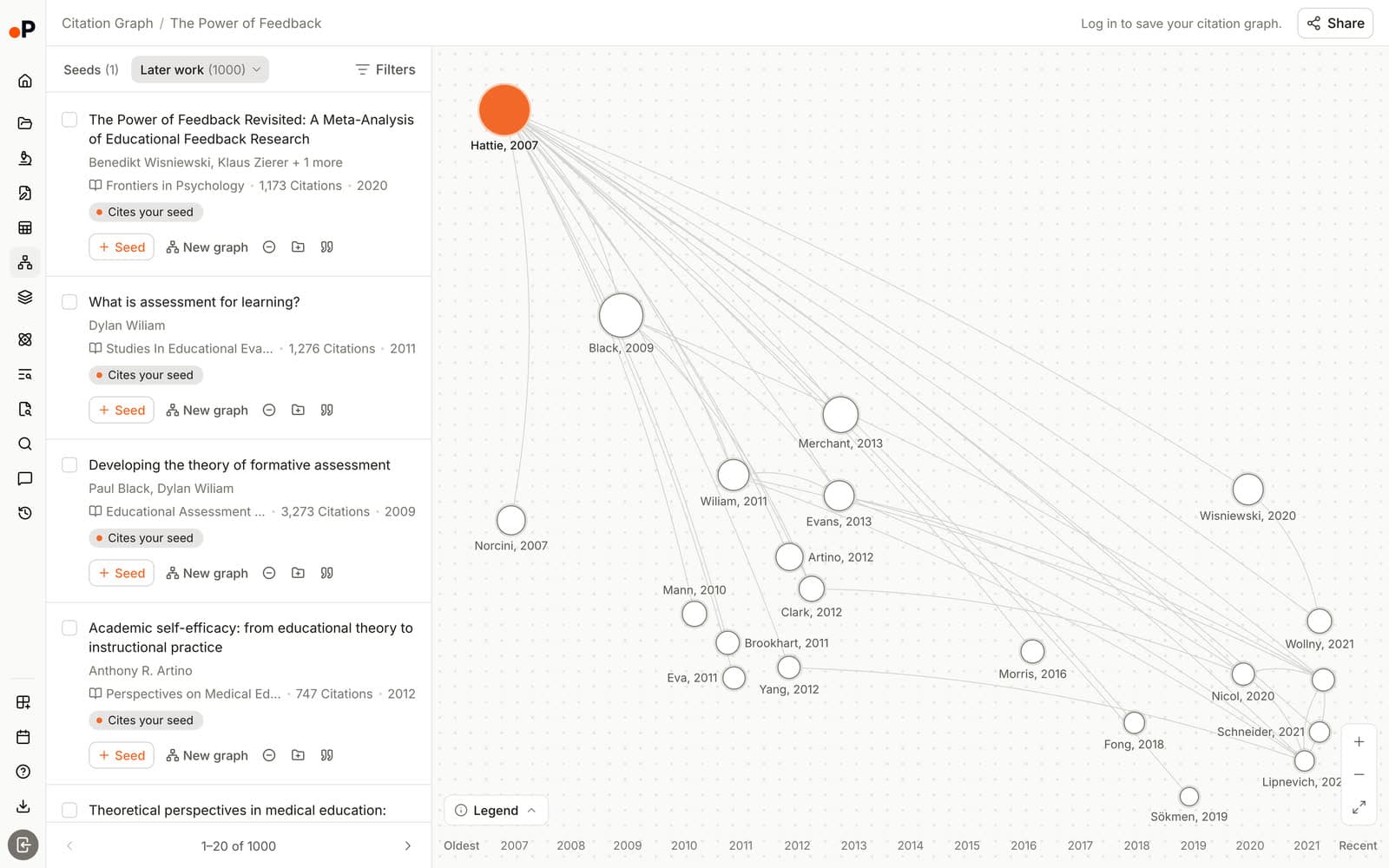Open the calendar icon in left sidebar
1389x868 pixels.
(23, 737)
